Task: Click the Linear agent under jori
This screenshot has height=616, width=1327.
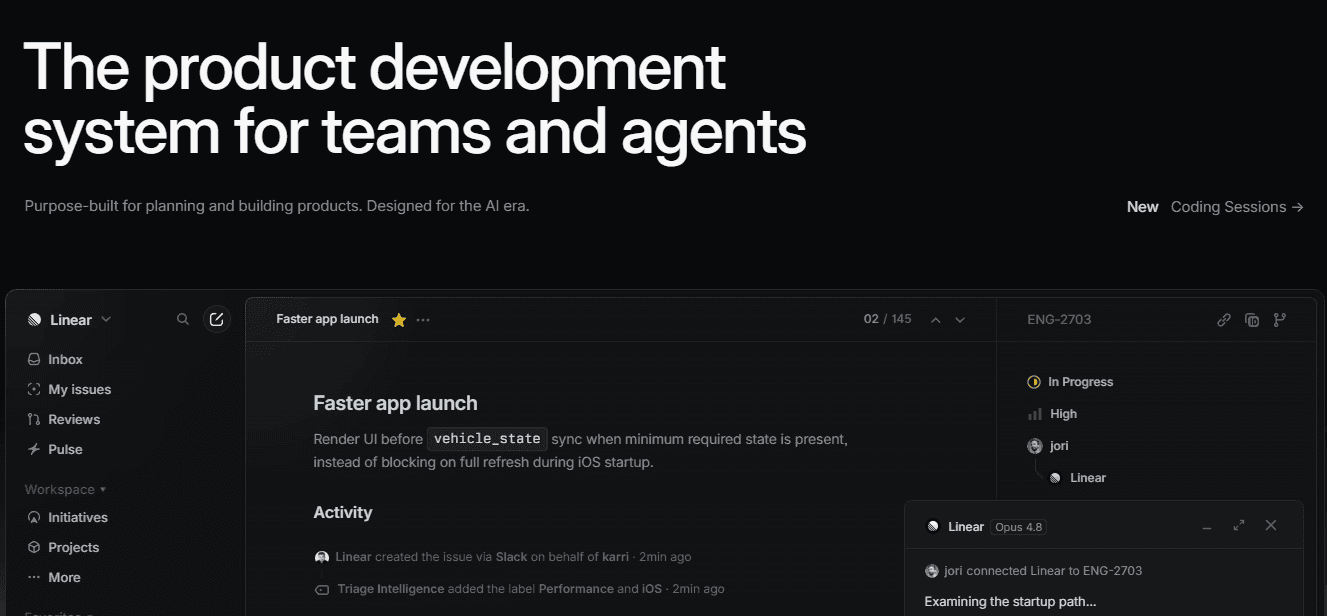Action: click(x=1077, y=478)
